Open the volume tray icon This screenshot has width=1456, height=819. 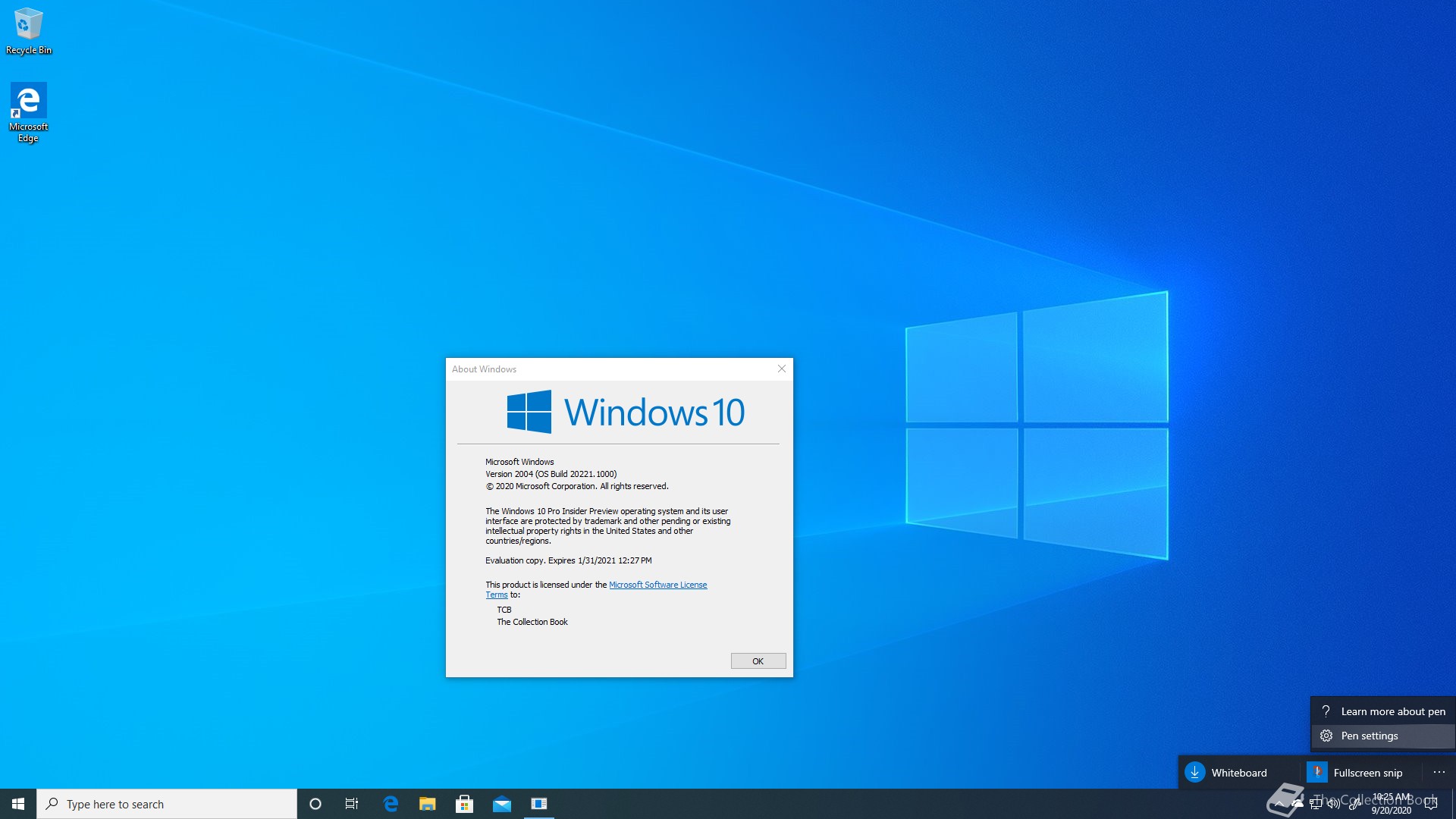point(1334,804)
